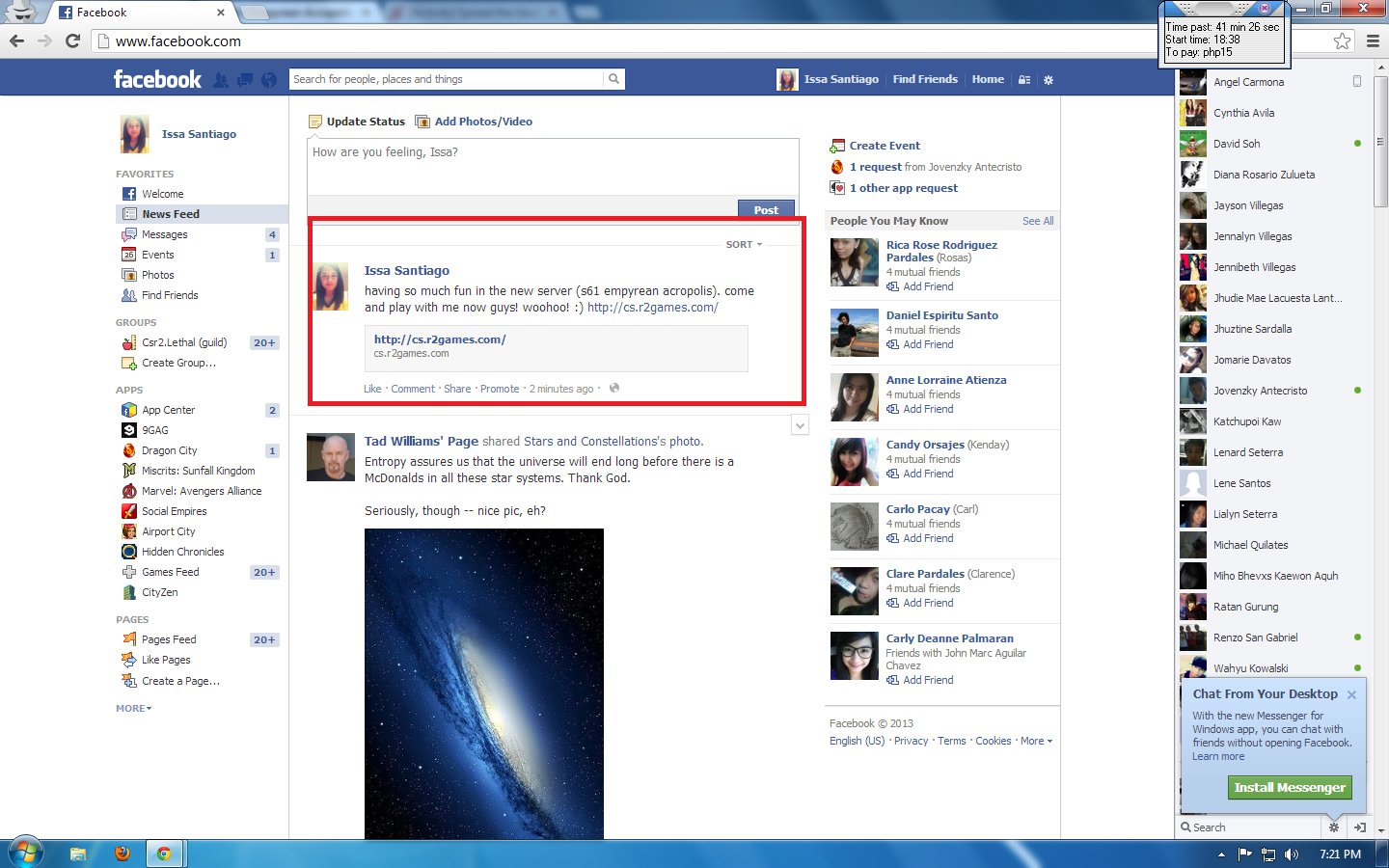Launch Firefox from the taskbar
1389x868 pixels.
click(123, 854)
